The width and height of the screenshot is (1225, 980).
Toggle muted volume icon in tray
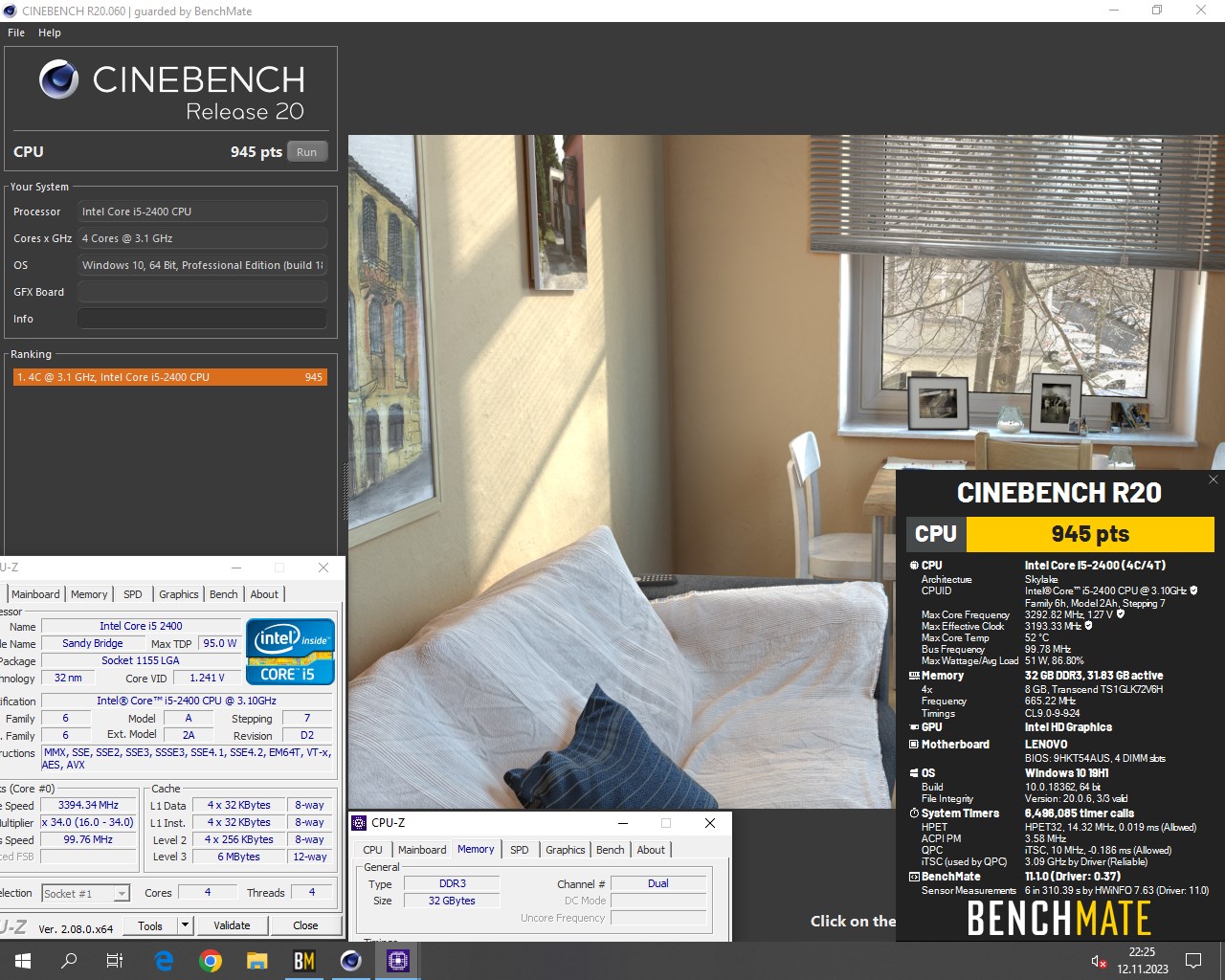pos(1099,961)
